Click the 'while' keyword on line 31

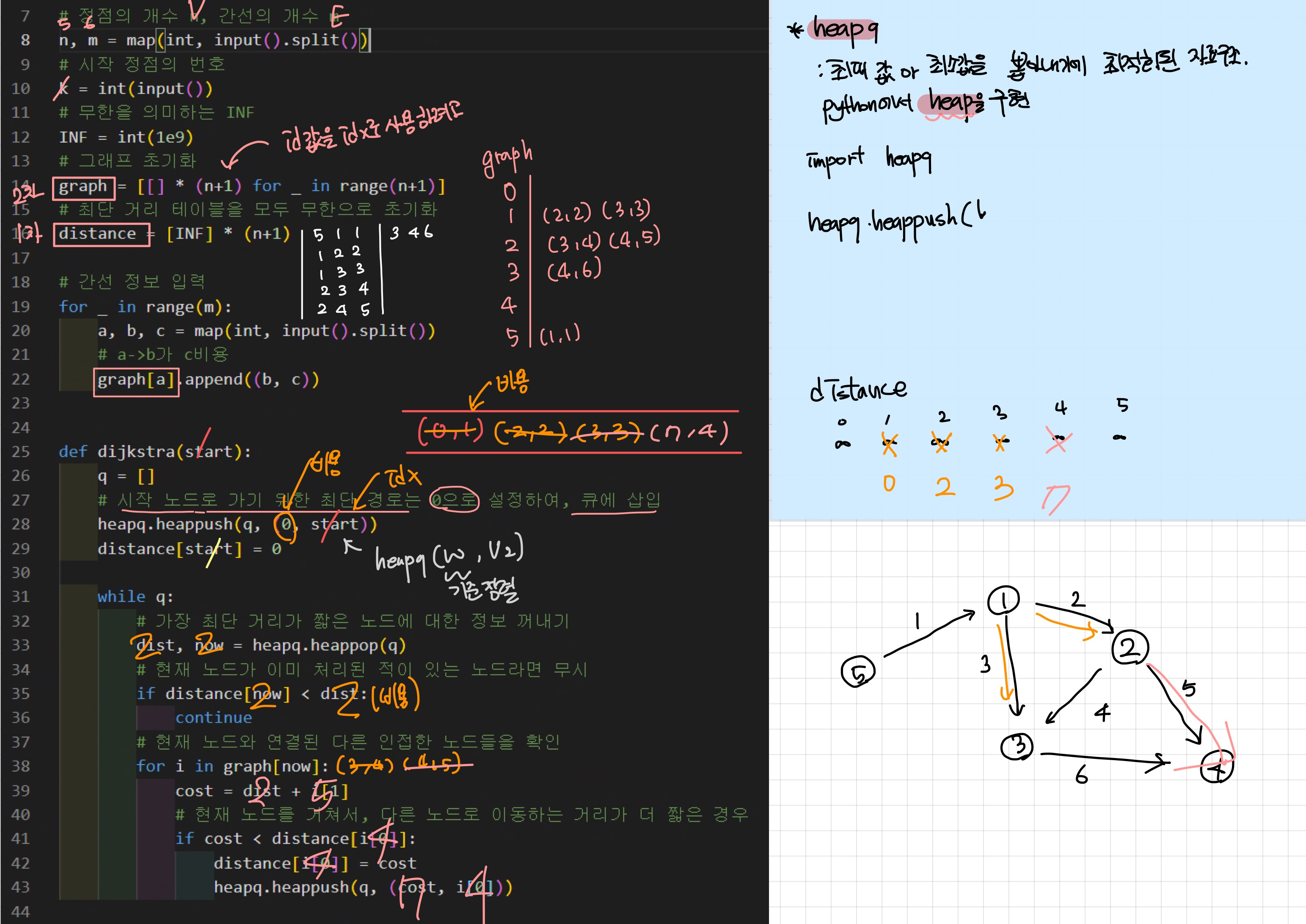point(121,597)
